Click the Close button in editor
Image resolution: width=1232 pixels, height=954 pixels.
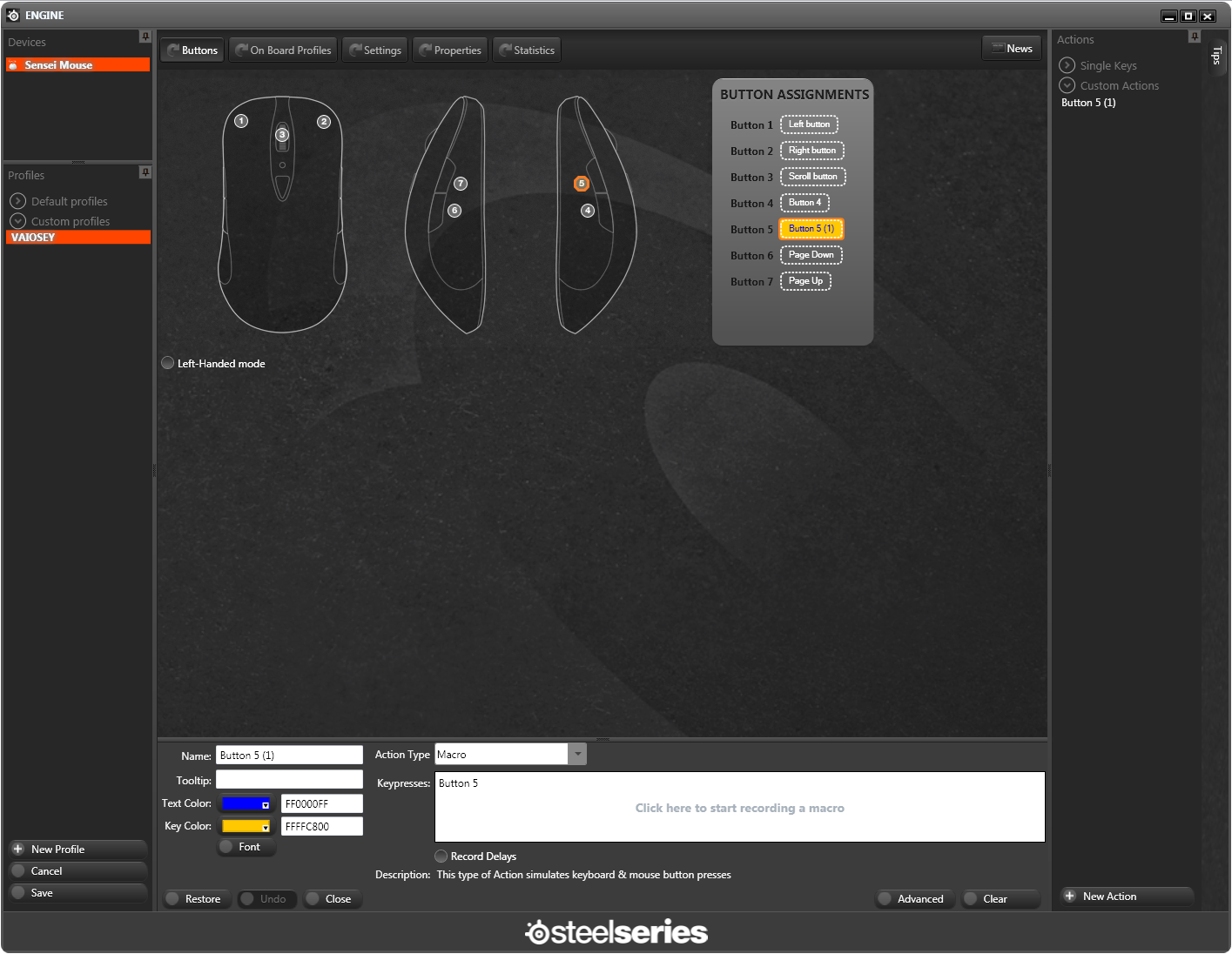[x=332, y=899]
